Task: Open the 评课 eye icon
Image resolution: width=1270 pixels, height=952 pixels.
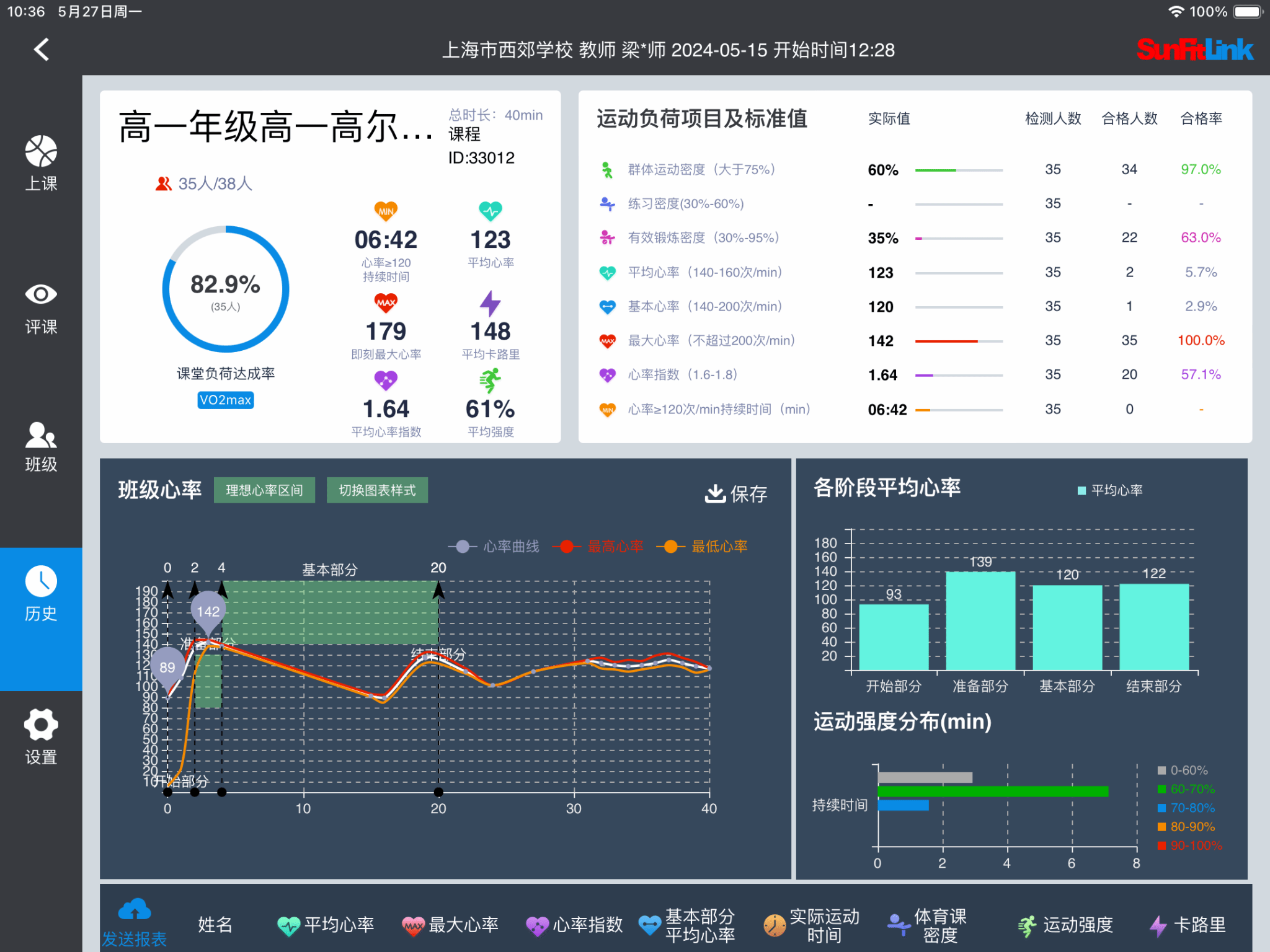Action: 41,294
